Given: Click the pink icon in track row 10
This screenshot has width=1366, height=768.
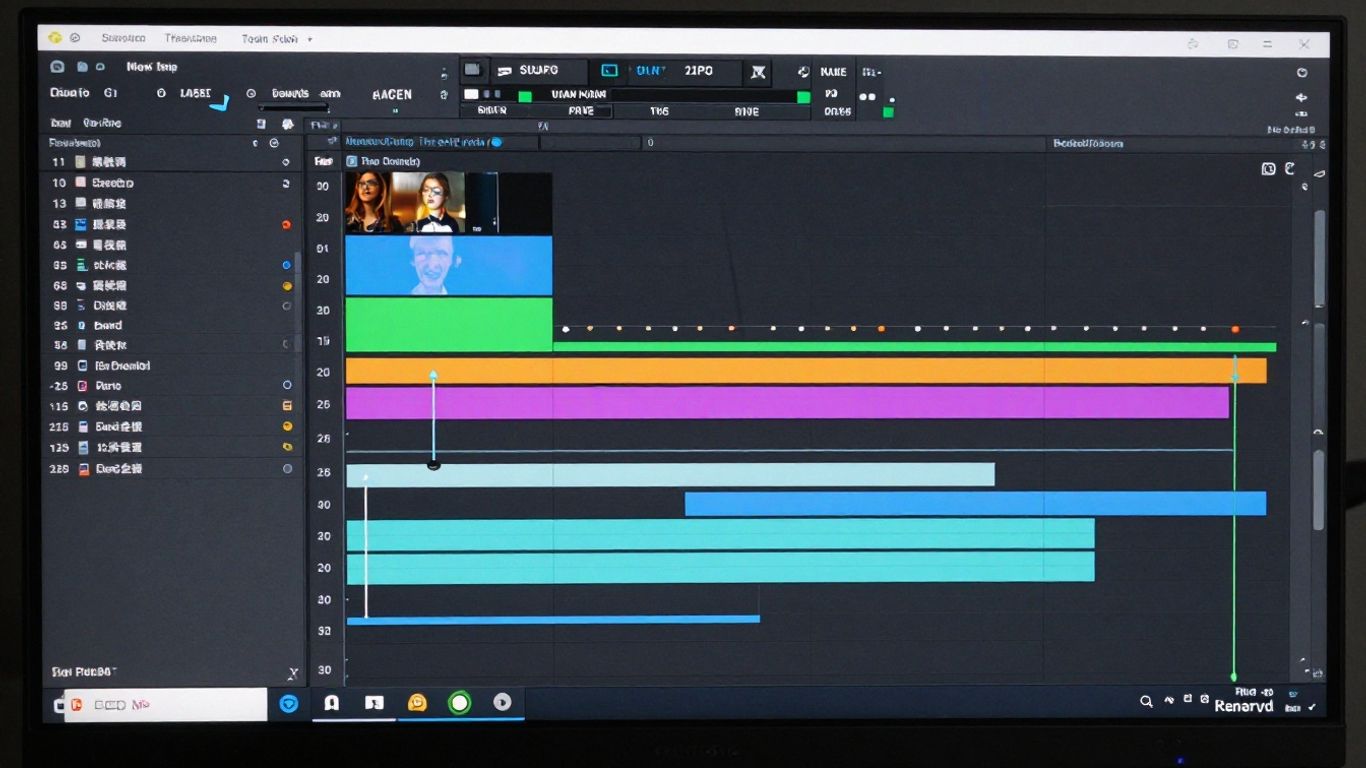Looking at the screenshot, I should click(x=81, y=183).
